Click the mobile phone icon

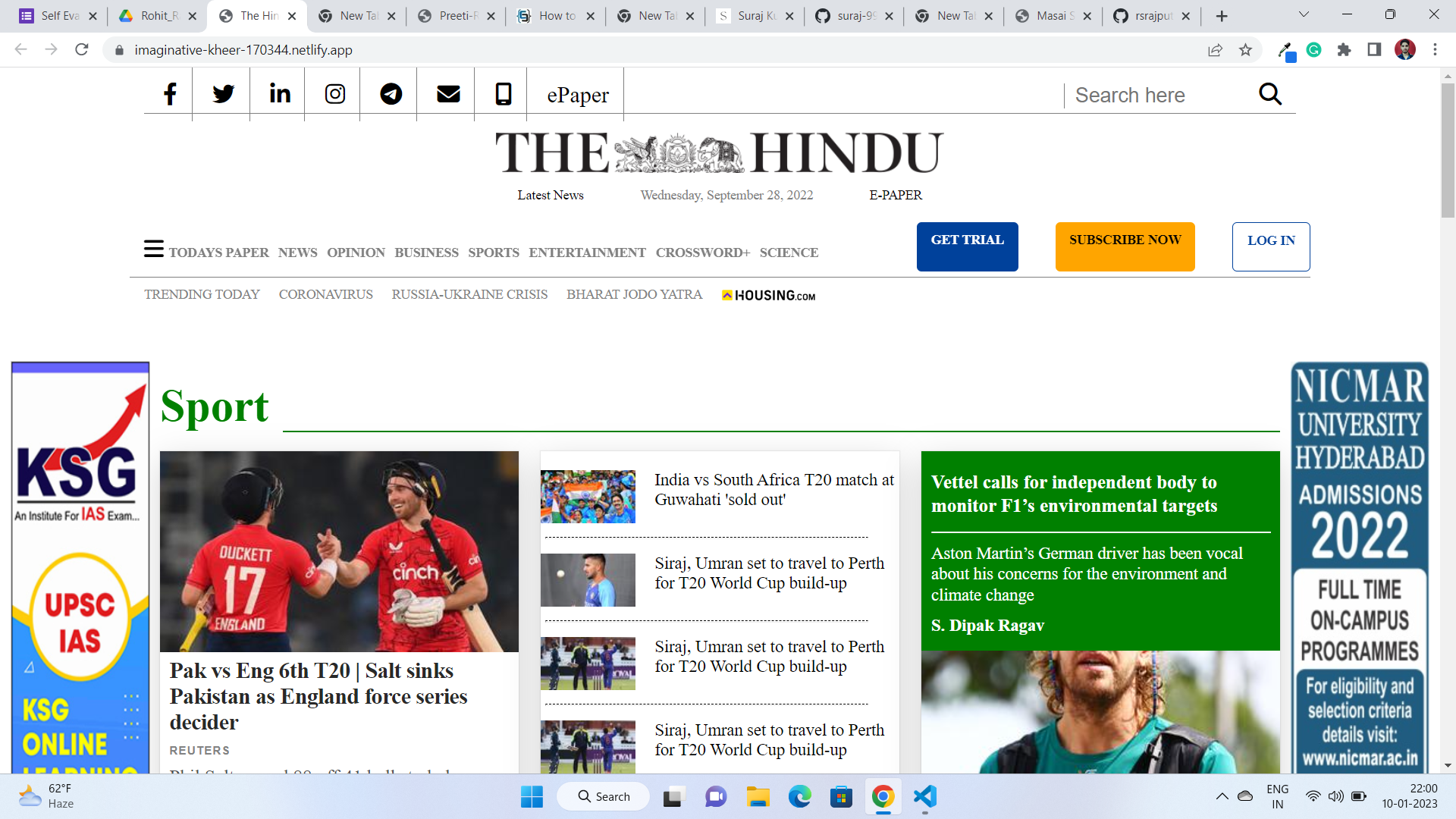(x=504, y=94)
